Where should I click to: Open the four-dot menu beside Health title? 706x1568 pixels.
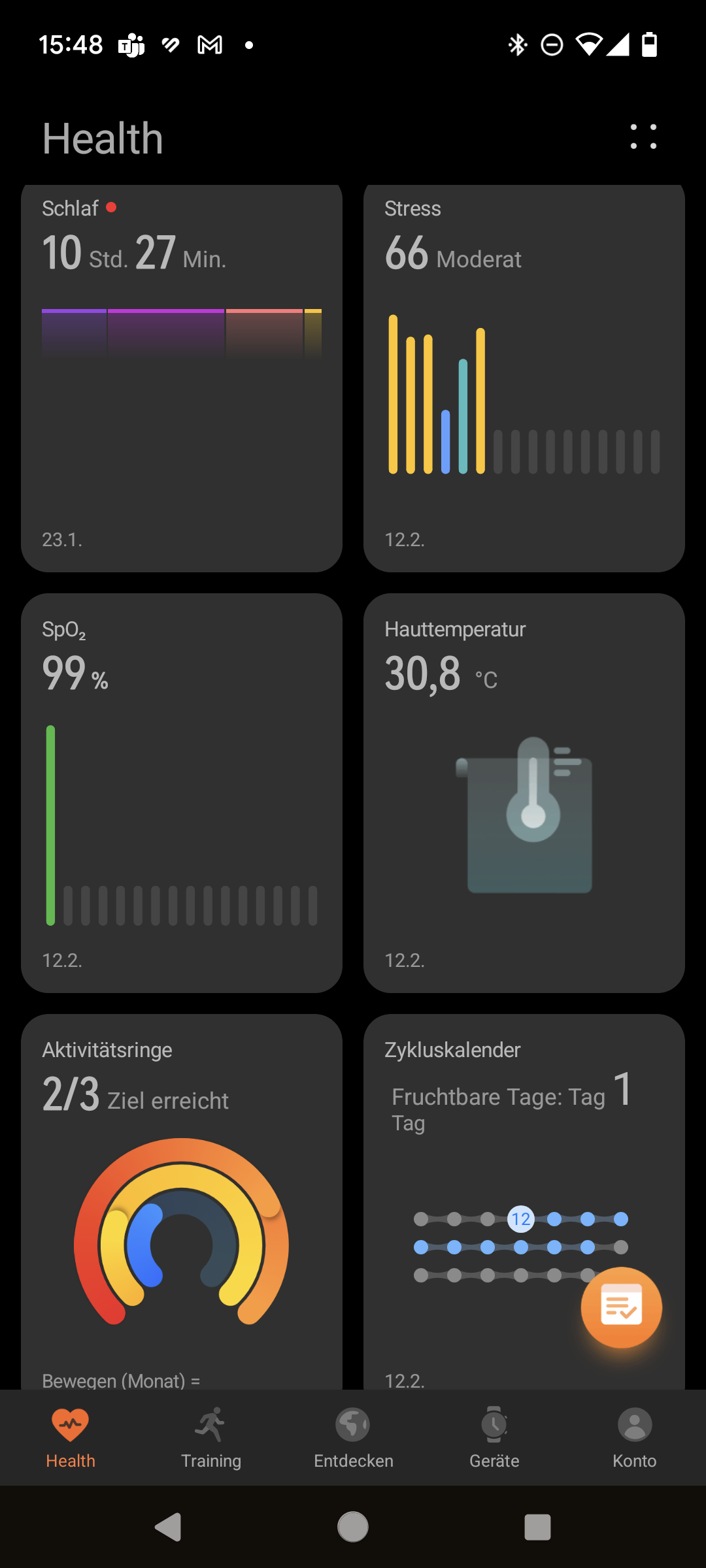pos(643,137)
